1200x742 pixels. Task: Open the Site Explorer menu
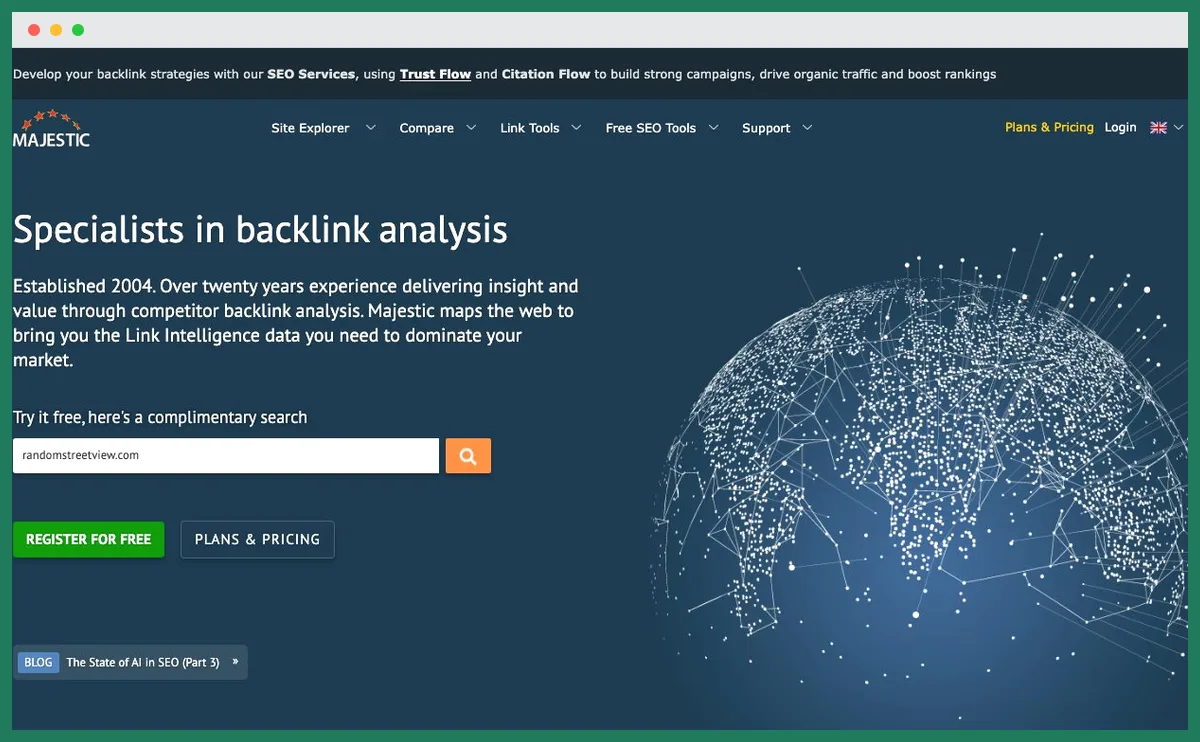(310, 128)
